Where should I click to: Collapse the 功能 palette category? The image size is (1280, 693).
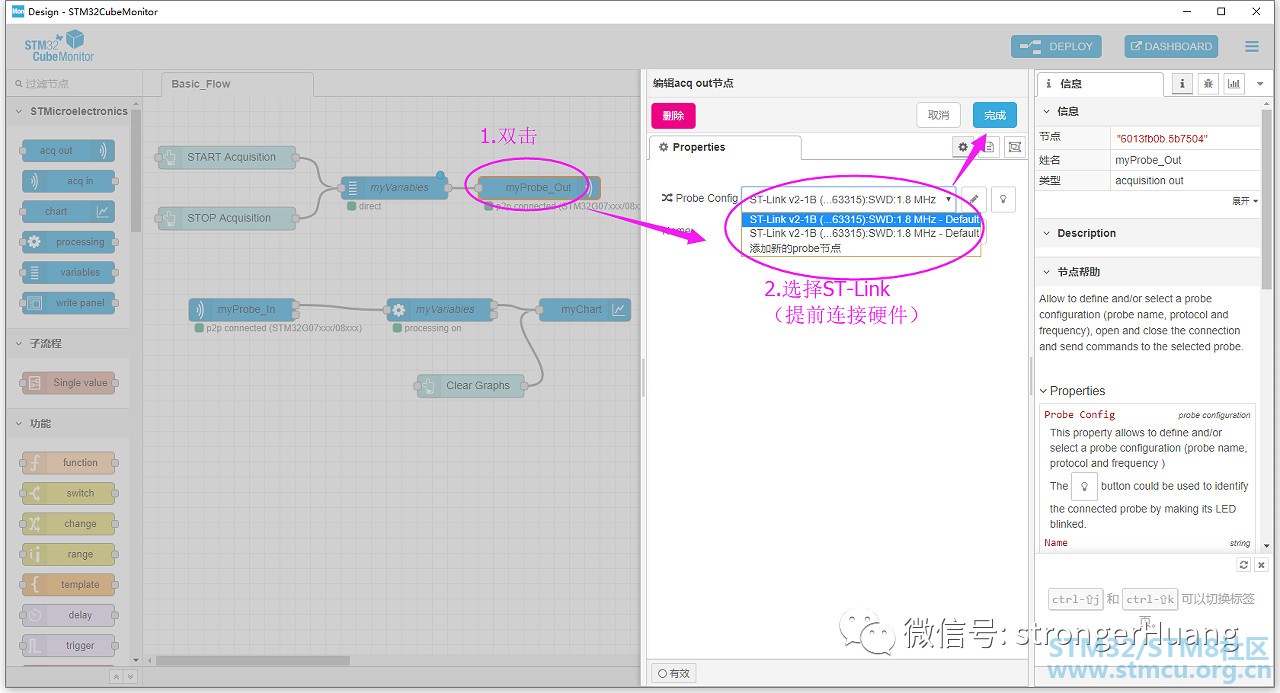tap(70, 423)
